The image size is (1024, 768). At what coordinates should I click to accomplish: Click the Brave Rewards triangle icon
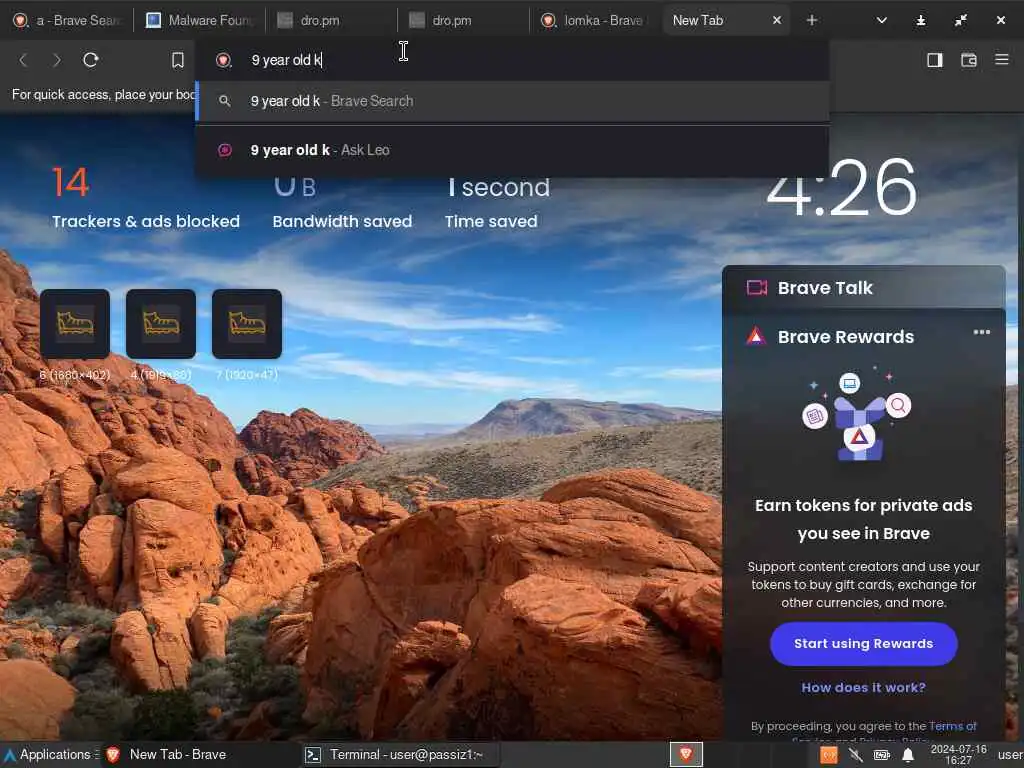coord(756,336)
